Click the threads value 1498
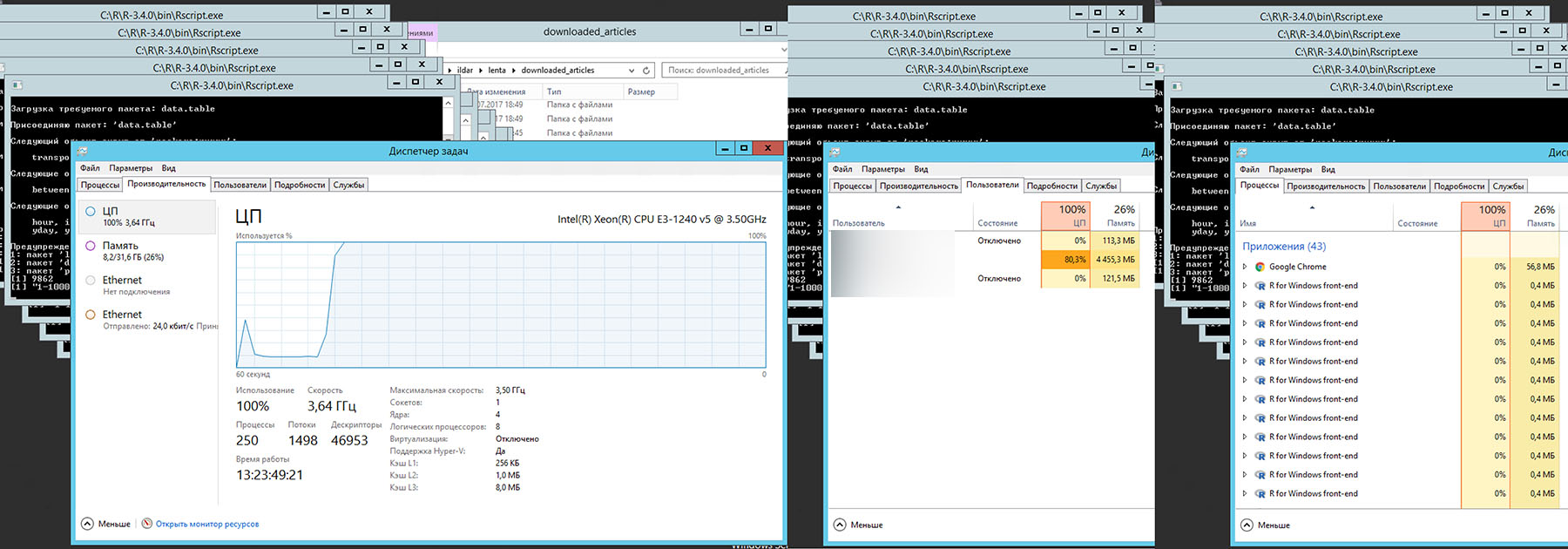 tap(303, 441)
